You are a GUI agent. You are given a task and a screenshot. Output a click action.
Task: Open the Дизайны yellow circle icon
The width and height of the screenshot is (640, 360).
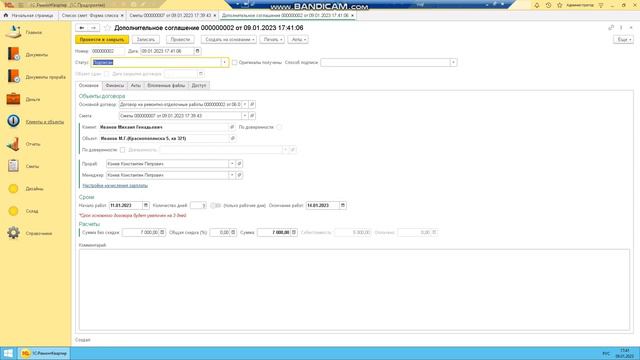pyautogui.click(x=13, y=189)
